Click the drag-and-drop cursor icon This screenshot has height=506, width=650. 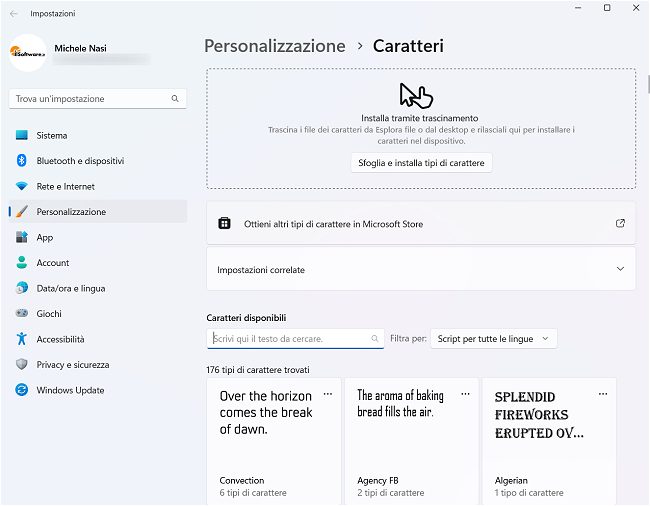pyautogui.click(x=416, y=95)
